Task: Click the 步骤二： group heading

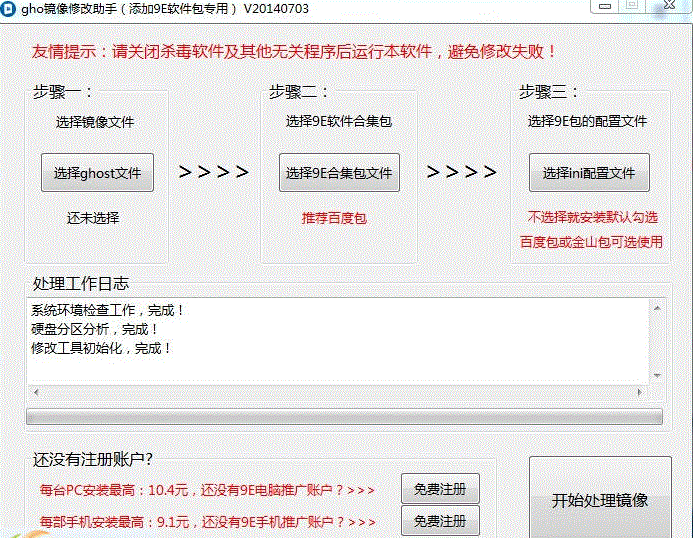Action: click(299, 92)
